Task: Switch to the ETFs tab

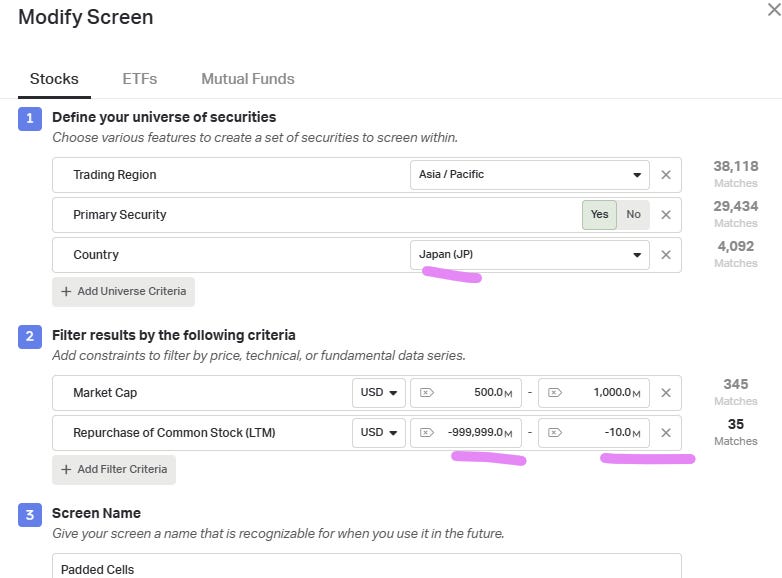Action: tap(140, 79)
